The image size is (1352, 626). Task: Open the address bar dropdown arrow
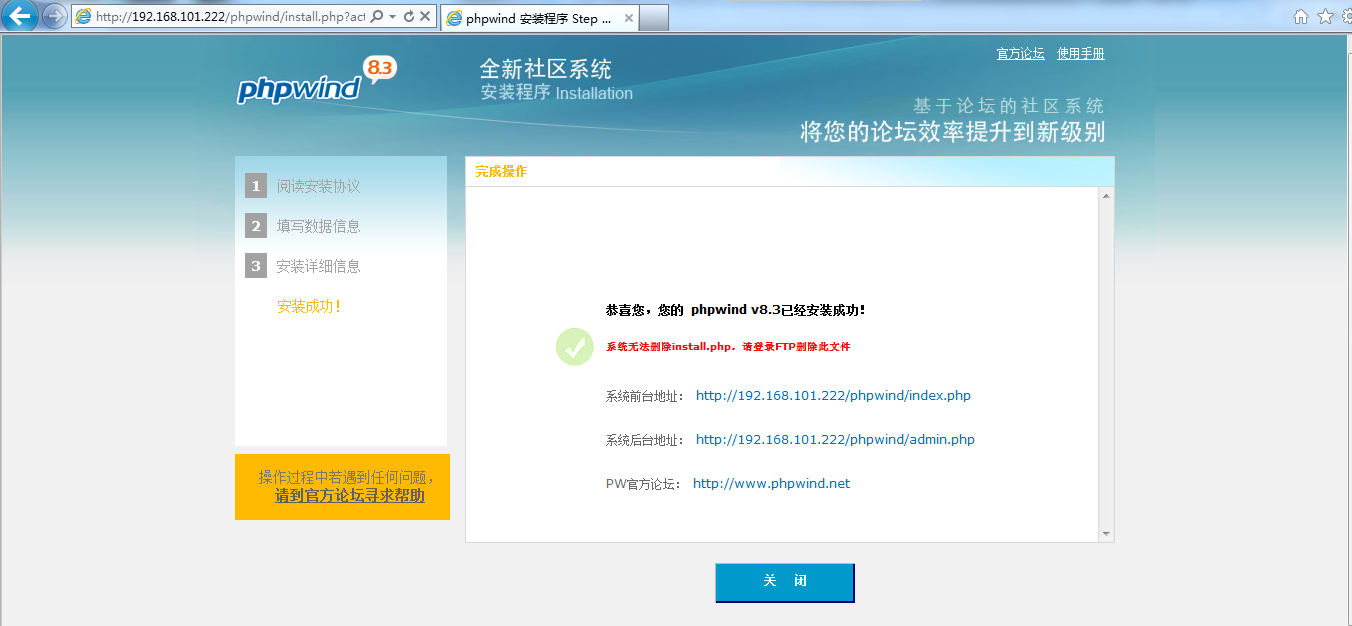coord(392,17)
